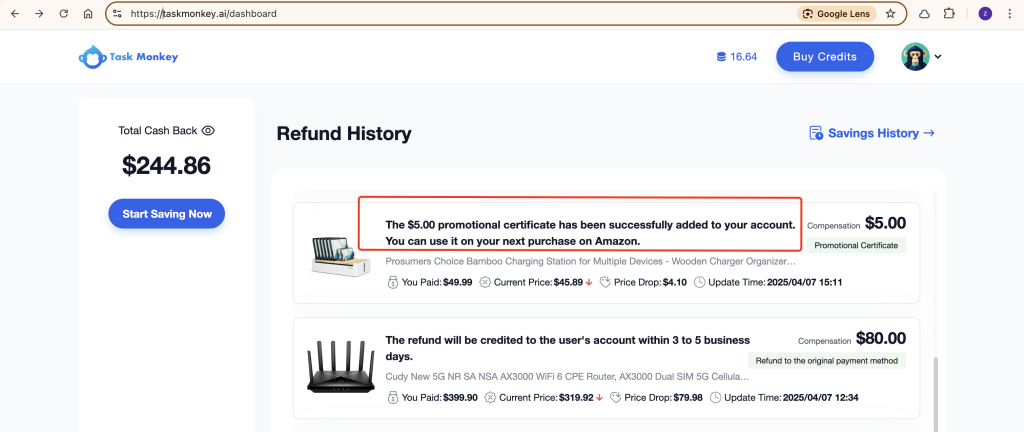Image resolution: width=1024 pixels, height=432 pixels.
Task: Select the $244.86 total cash back amount
Action: pos(167,166)
